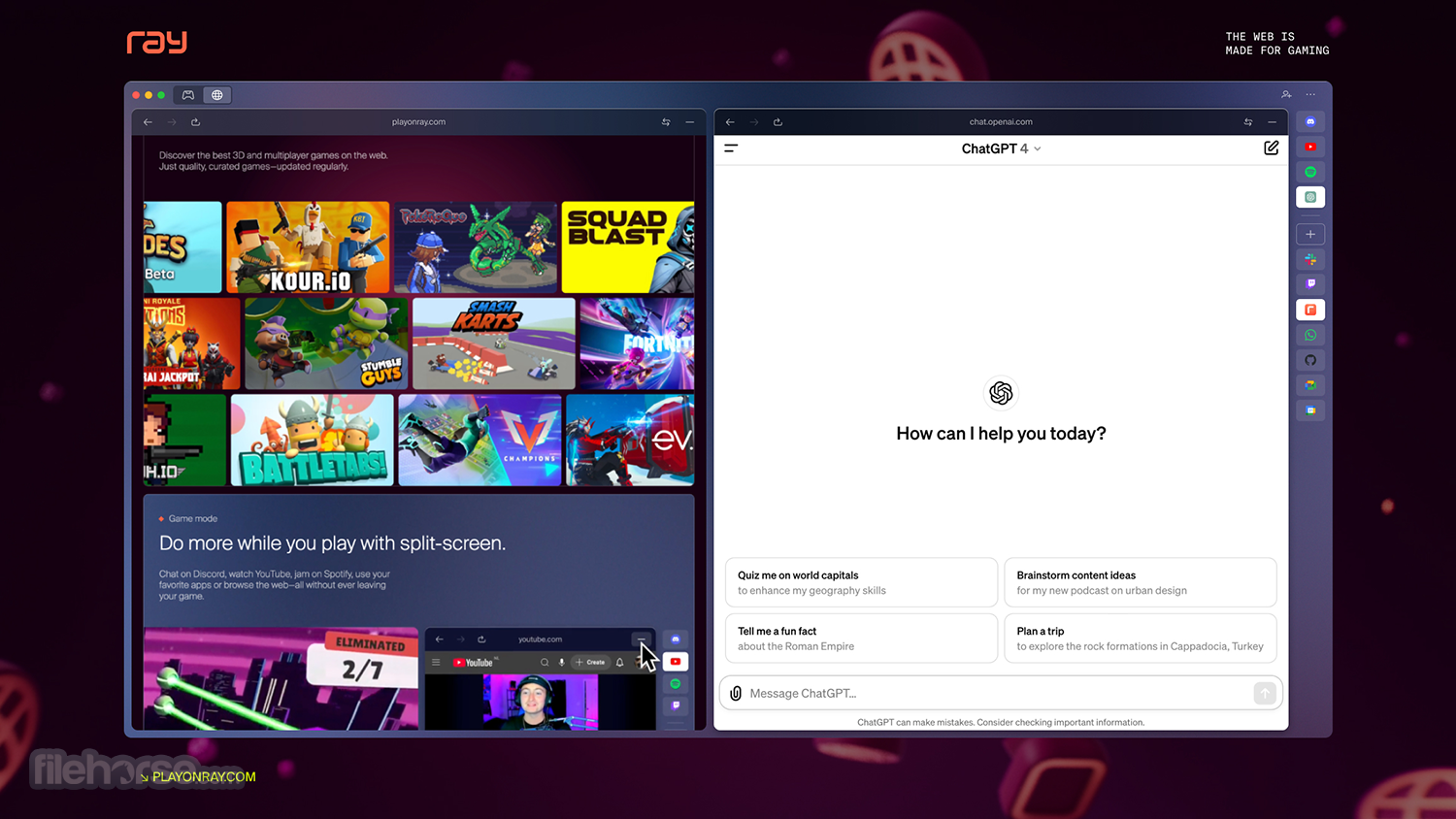
Task: Click the 'Game mode' label
Action: pyautogui.click(x=193, y=519)
